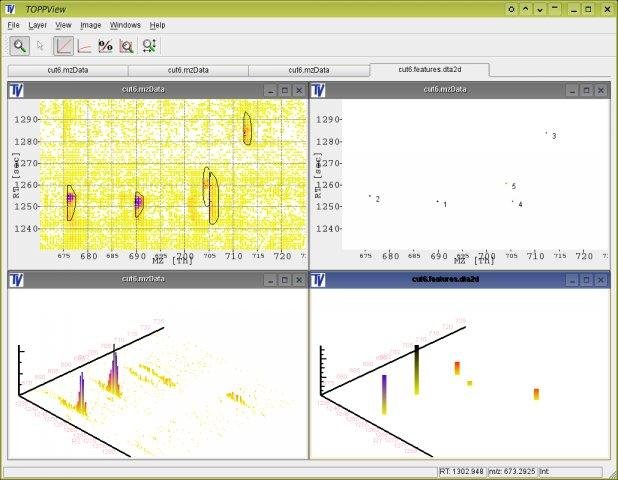The height and width of the screenshot is (480, 618).
Task: Open the Image menu
Action: click(91, 25)
